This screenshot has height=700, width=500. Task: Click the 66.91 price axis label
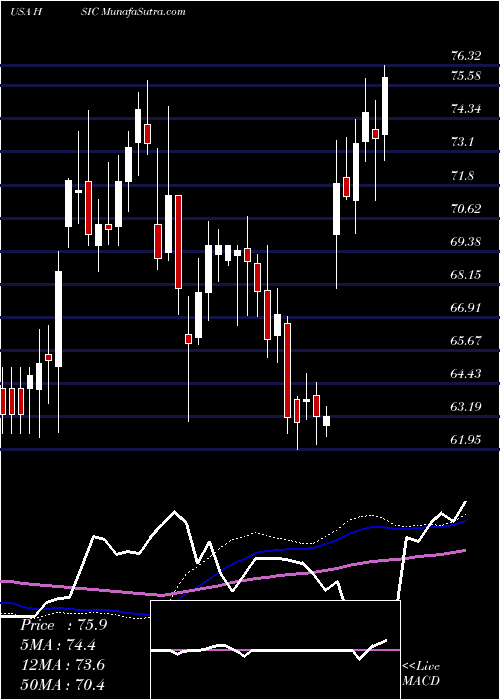coord(466,308)
